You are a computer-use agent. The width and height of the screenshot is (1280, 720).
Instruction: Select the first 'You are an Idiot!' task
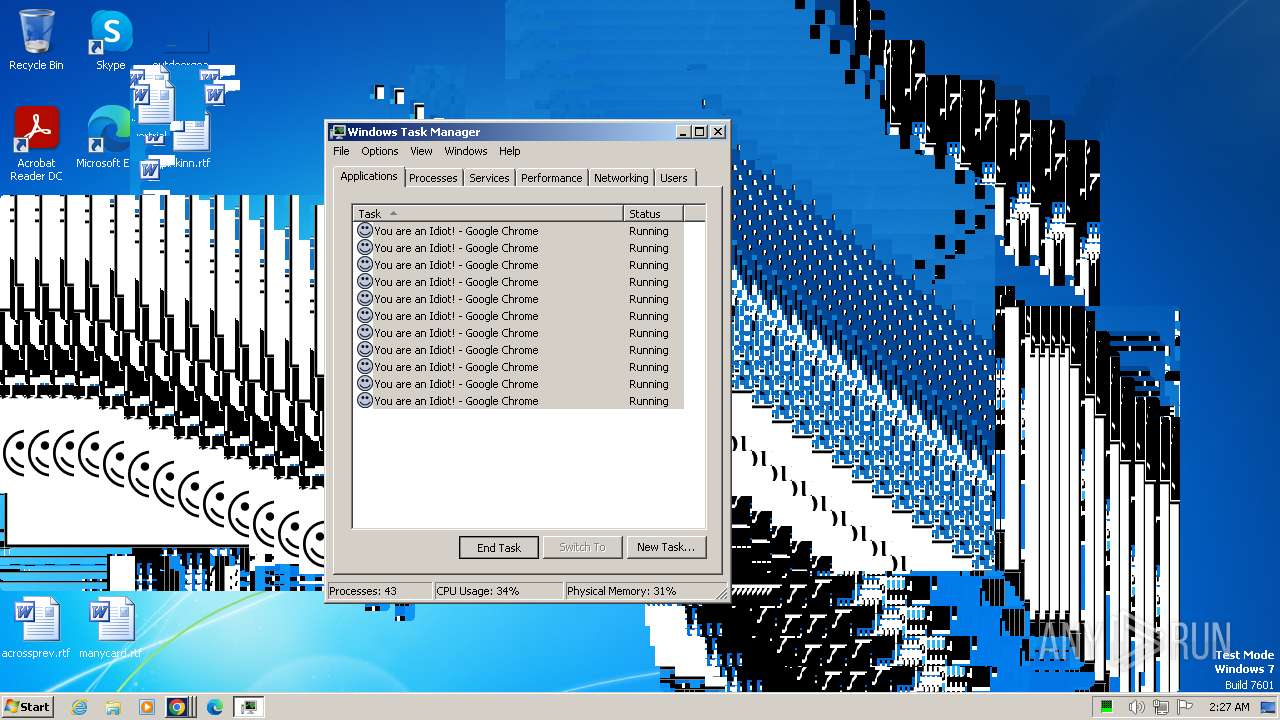click(x=519, y=231)
